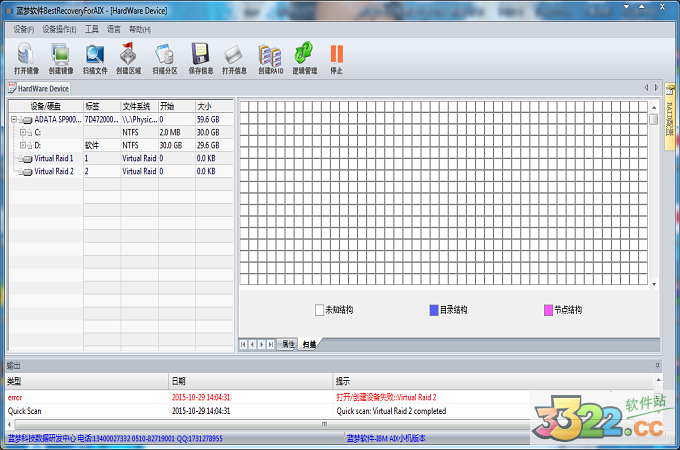Click the 扫描分区 (Scan Partition) toolbar icon
Viewport: 680px width, 450px height.
pyautogui.click(x=165, y=55)
